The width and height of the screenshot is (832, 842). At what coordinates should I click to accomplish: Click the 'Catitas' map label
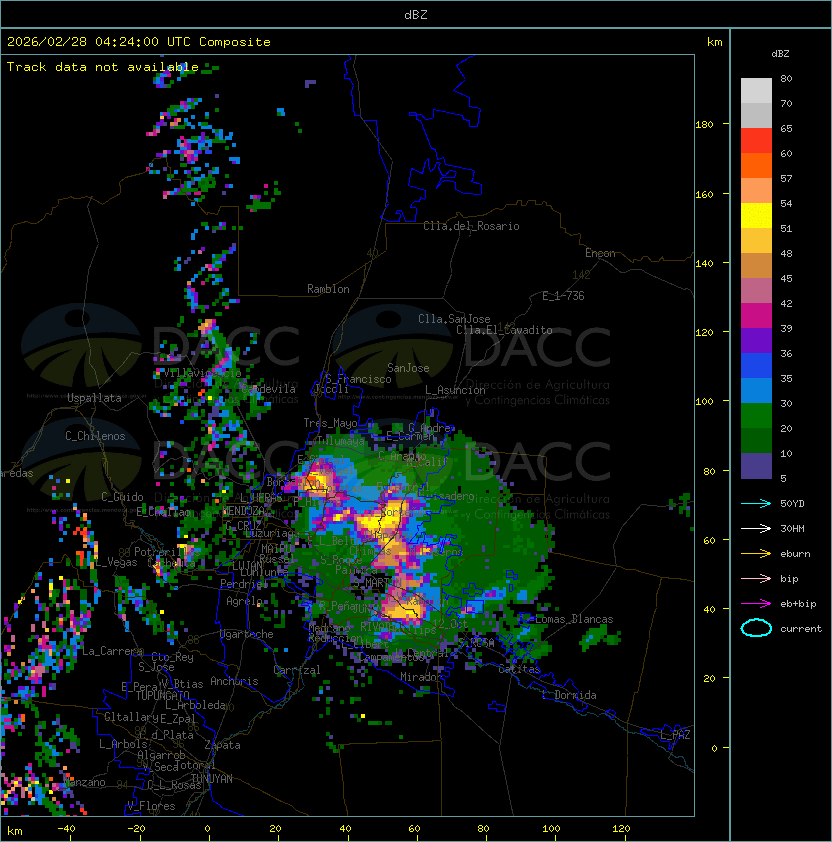[519, 669]
